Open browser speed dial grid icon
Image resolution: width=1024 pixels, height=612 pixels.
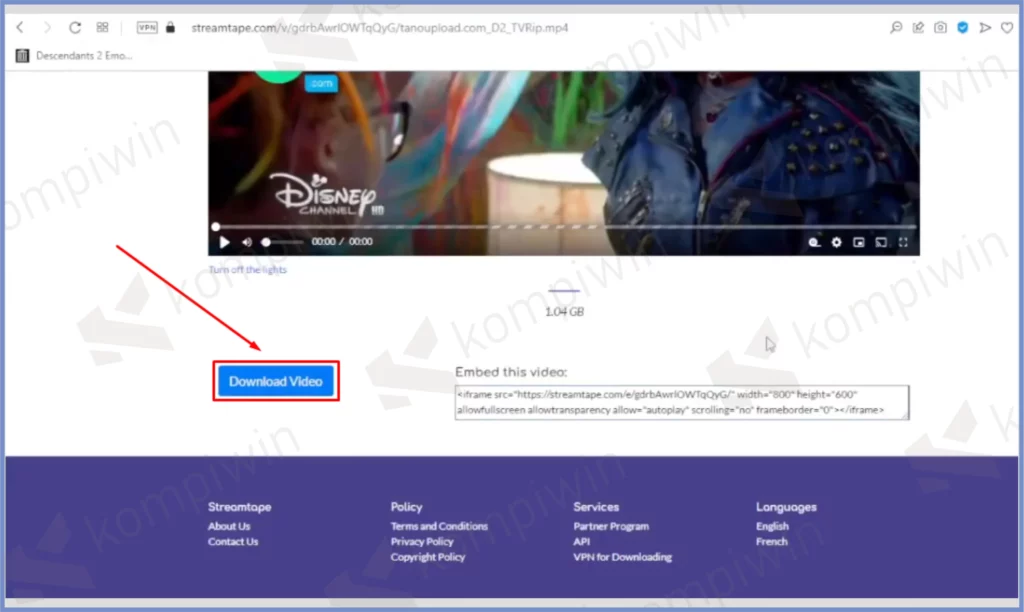[102, 28]
